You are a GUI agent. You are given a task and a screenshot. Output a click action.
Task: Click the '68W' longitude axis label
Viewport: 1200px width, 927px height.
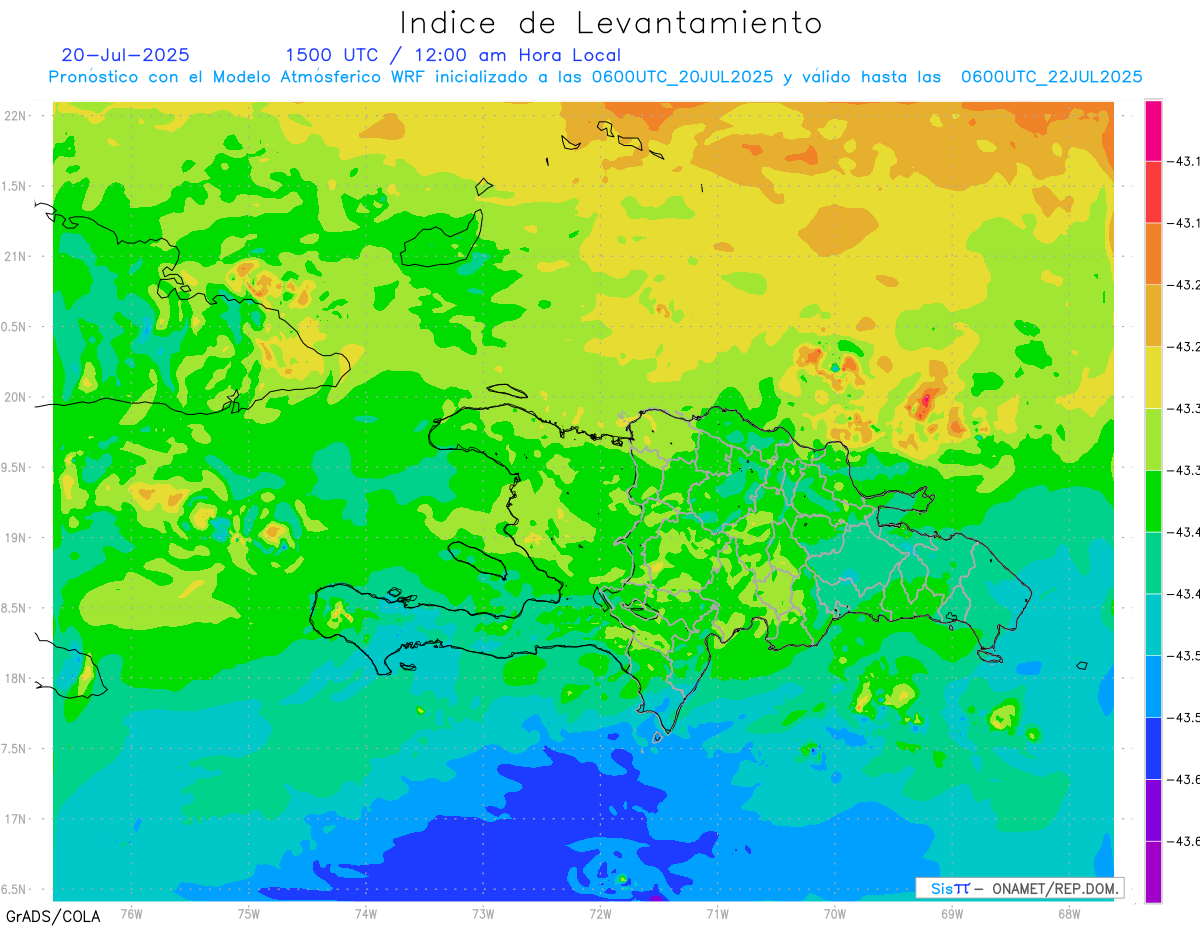click(1069, 913)
